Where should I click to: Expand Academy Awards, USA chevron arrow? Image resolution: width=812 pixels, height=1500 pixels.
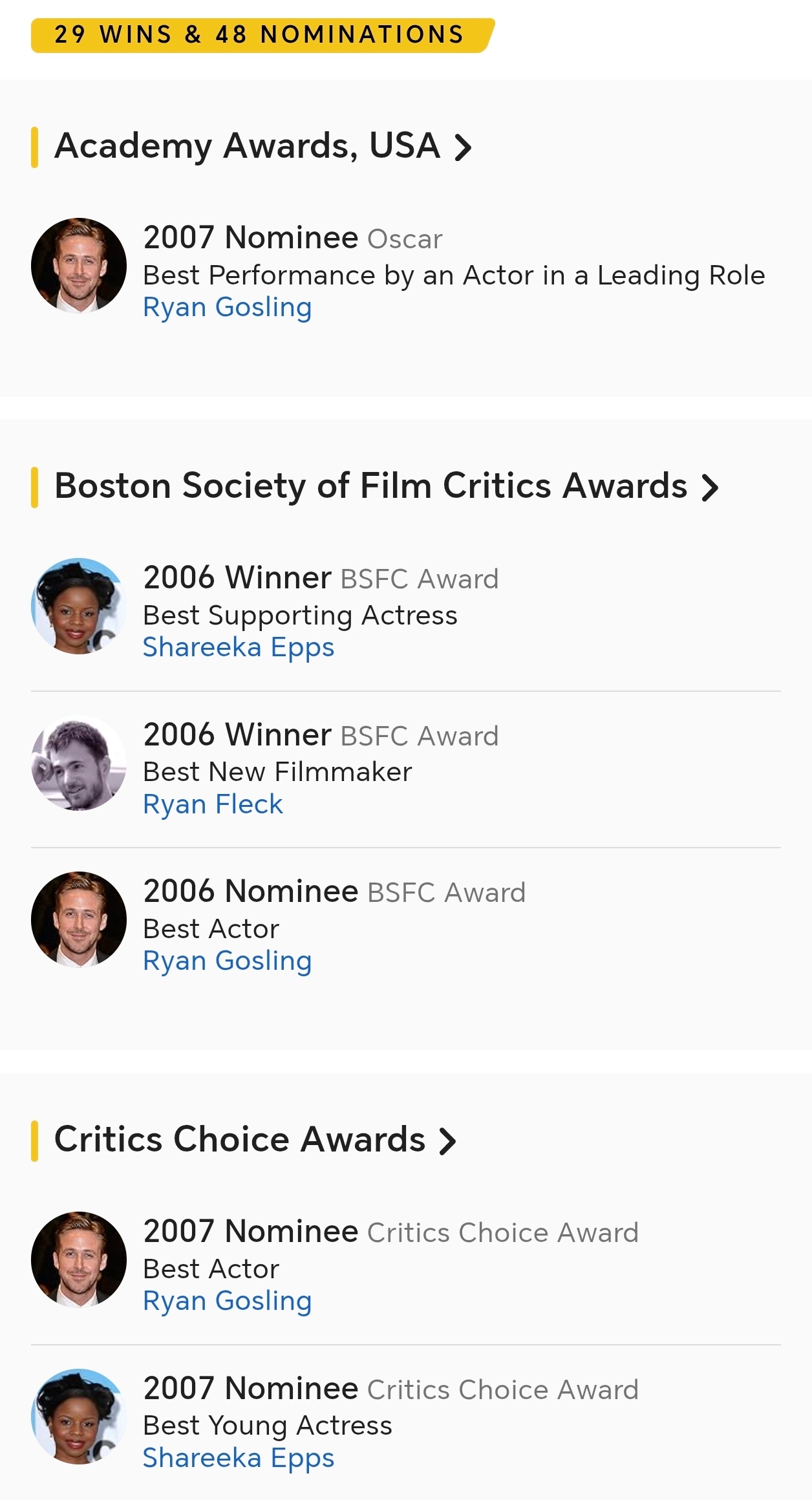pos(463,147)
